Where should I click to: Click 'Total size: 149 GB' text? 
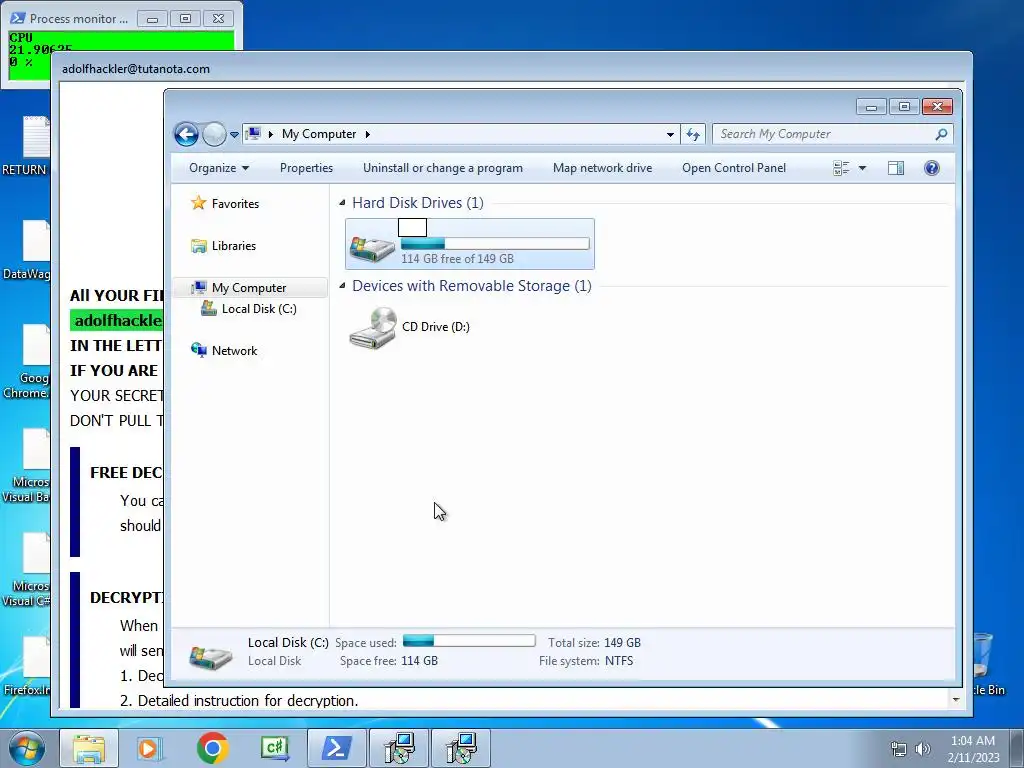[x=594, y=643]
